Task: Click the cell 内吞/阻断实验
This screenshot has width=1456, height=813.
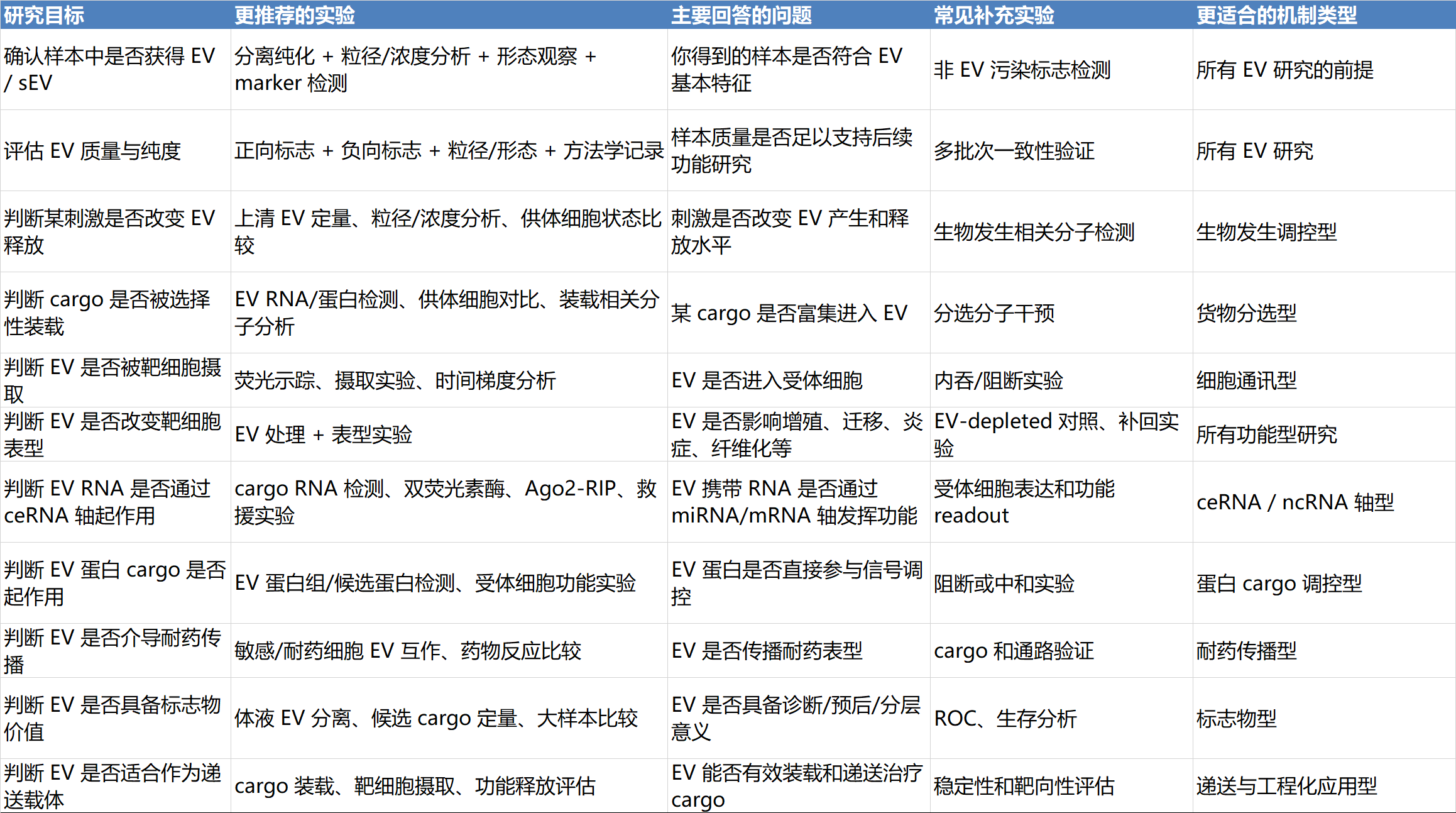Action: 999,380
